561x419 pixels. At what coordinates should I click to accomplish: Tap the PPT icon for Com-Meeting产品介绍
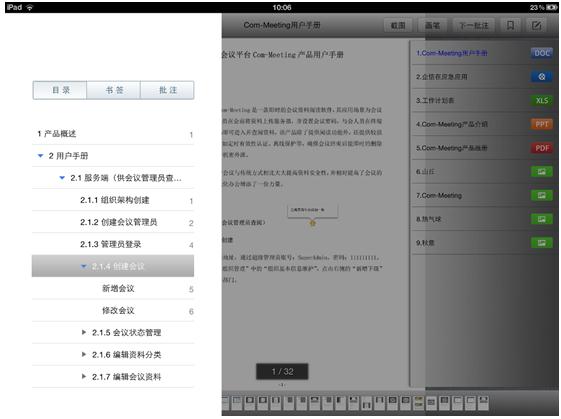(542, 124)
